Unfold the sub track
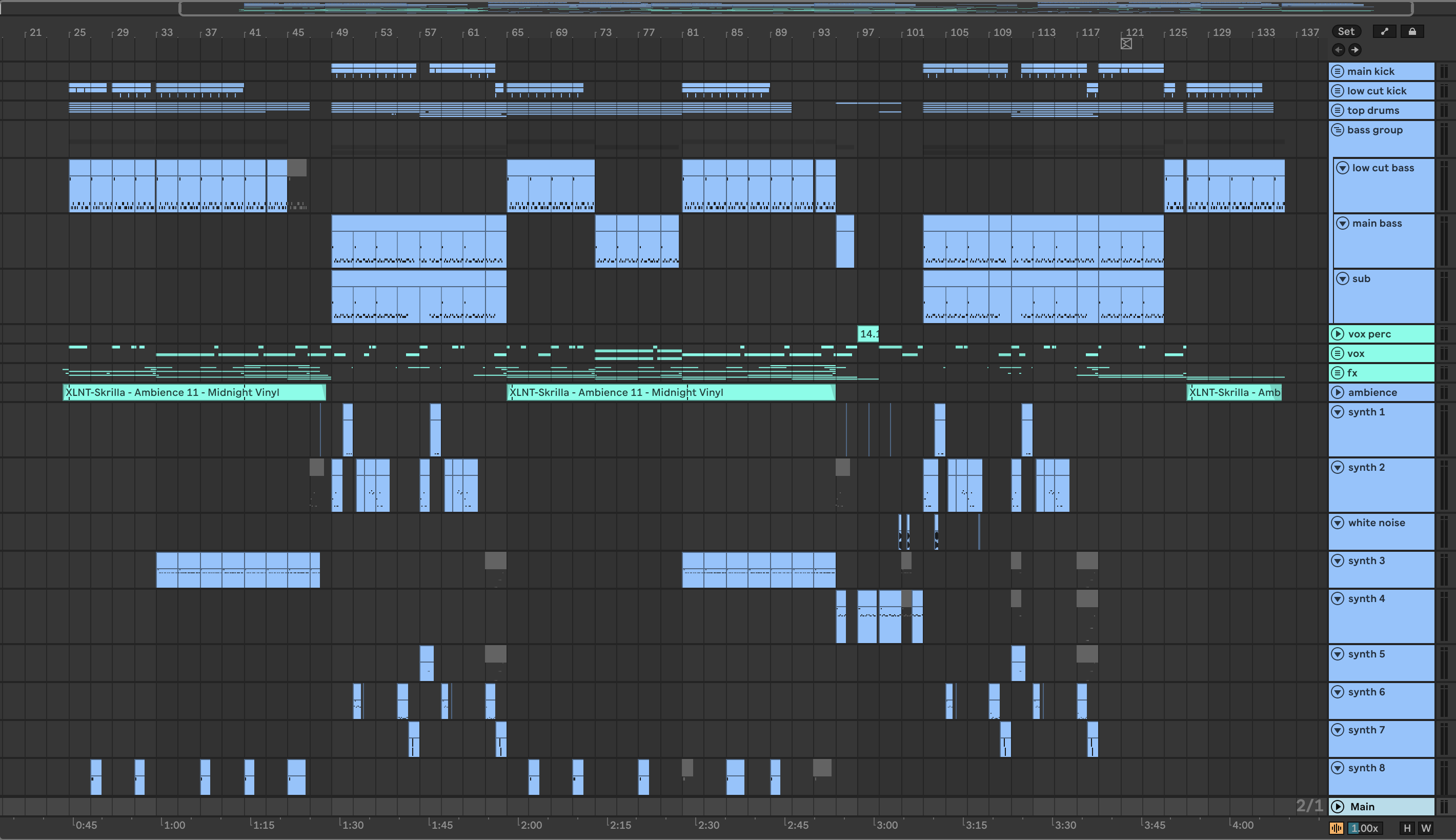 pos(1342,278)
